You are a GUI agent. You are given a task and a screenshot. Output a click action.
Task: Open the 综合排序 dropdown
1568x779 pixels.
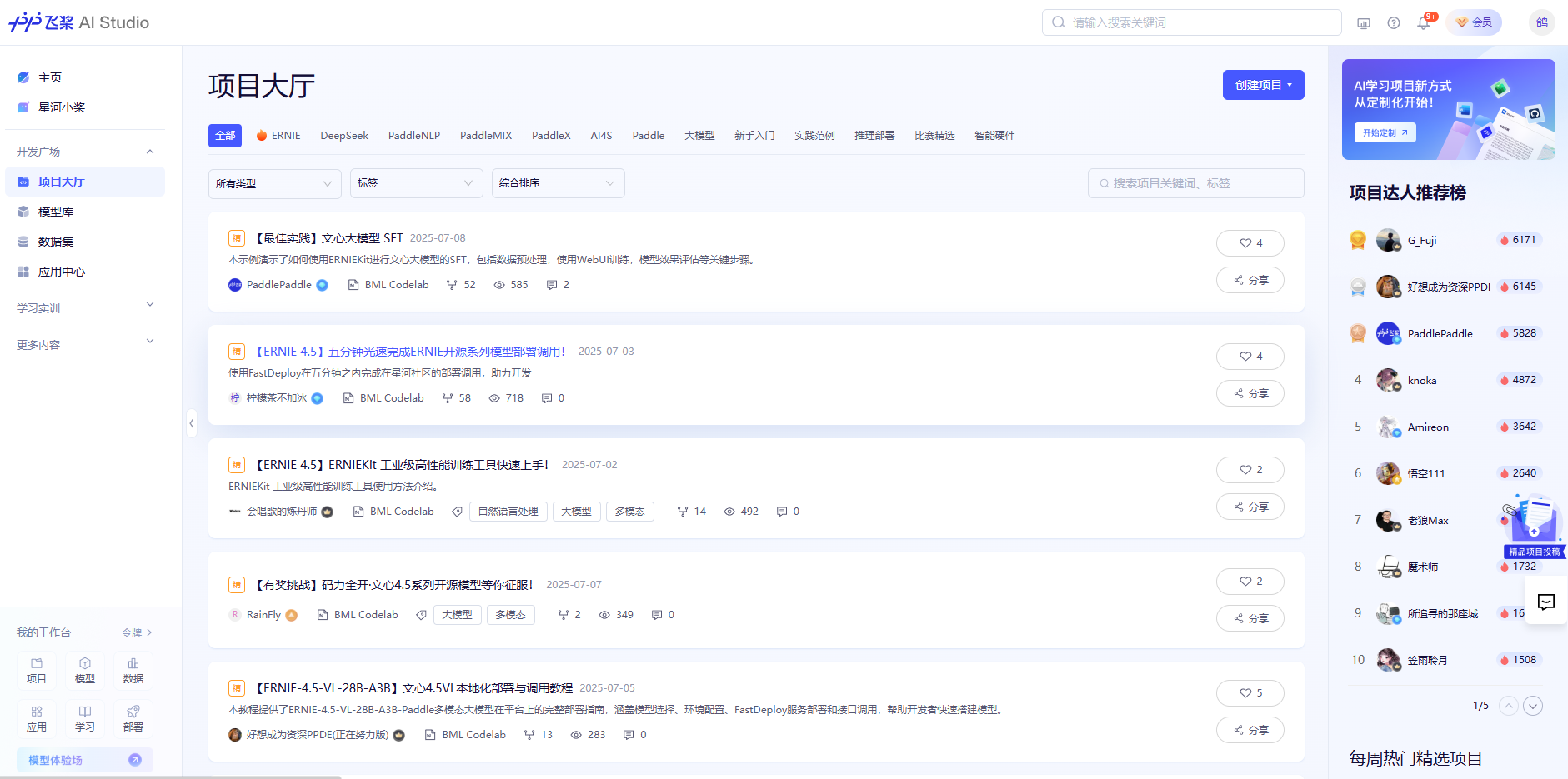click(x=559, y=183)
